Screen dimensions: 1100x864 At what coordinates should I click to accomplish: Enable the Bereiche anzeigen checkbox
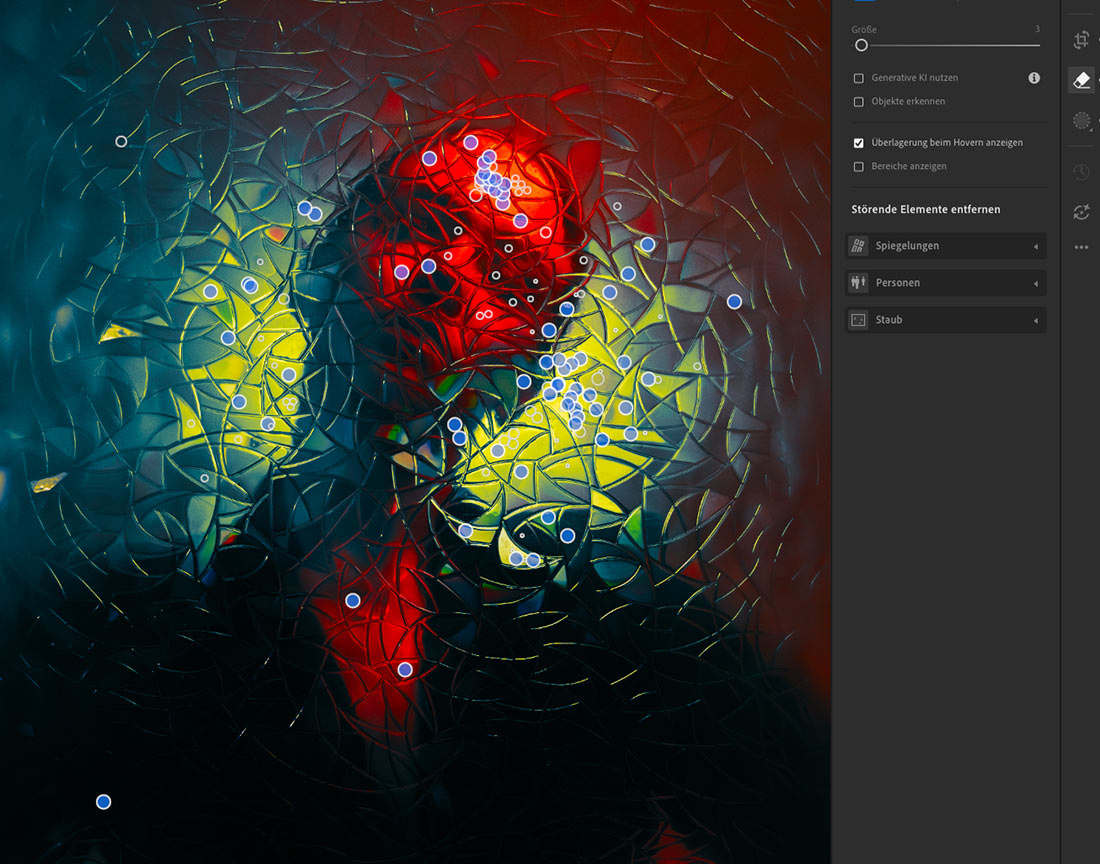pos(859,167)
